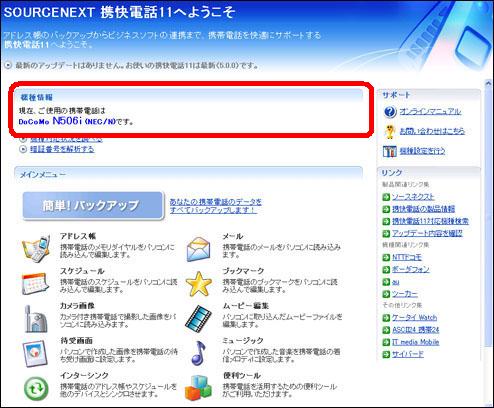
Task: Open the 待受画面 wallpaper icon
Action: click(35, 354)
